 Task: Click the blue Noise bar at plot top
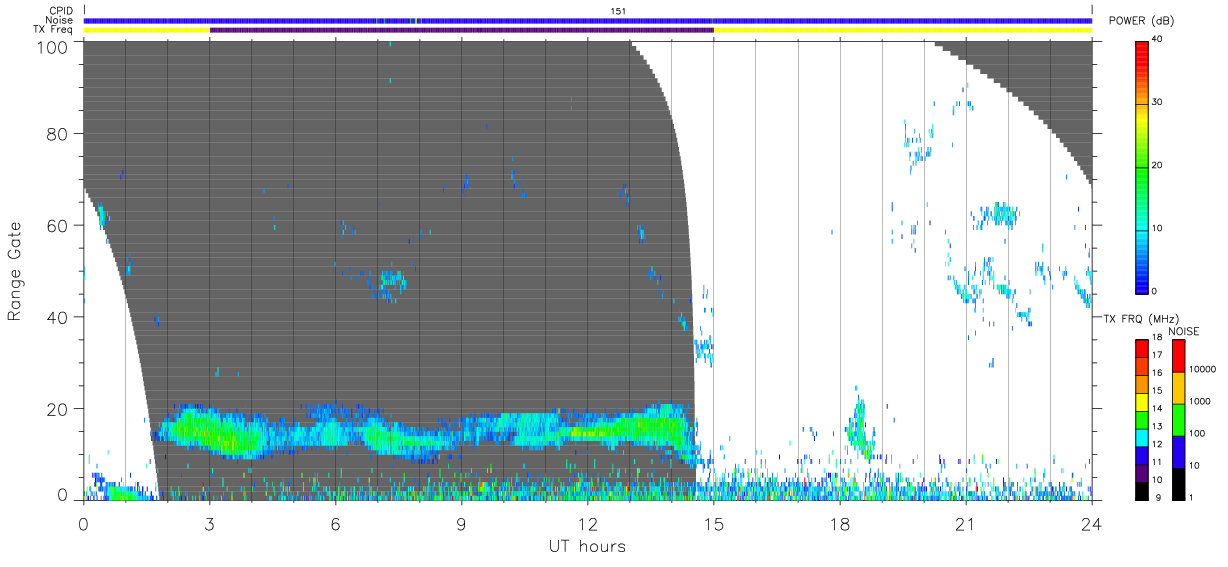click(587, 20)
